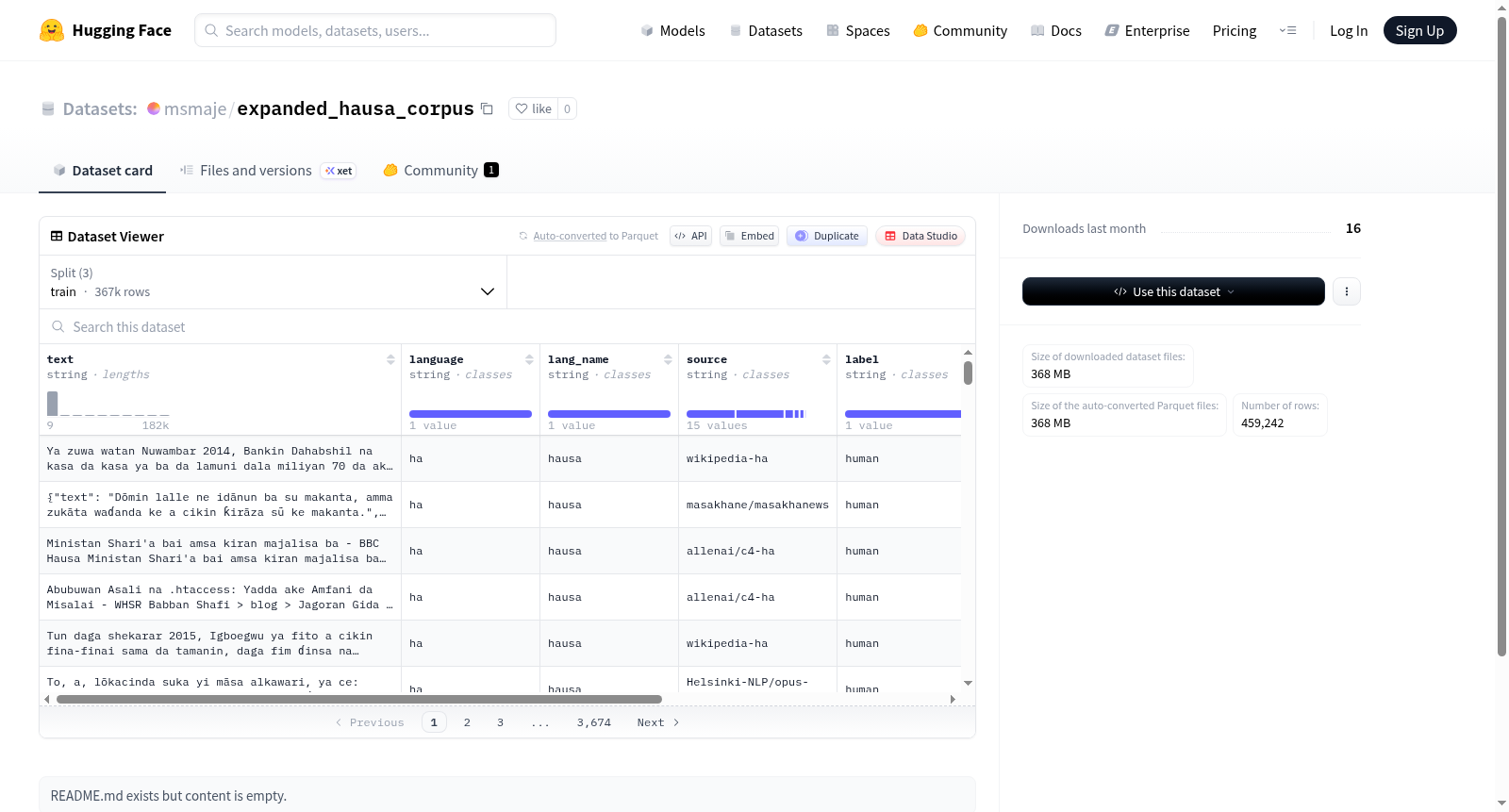The image size is (1509, 812).
Task: Click the Previous page button
Action: [370, 722]
